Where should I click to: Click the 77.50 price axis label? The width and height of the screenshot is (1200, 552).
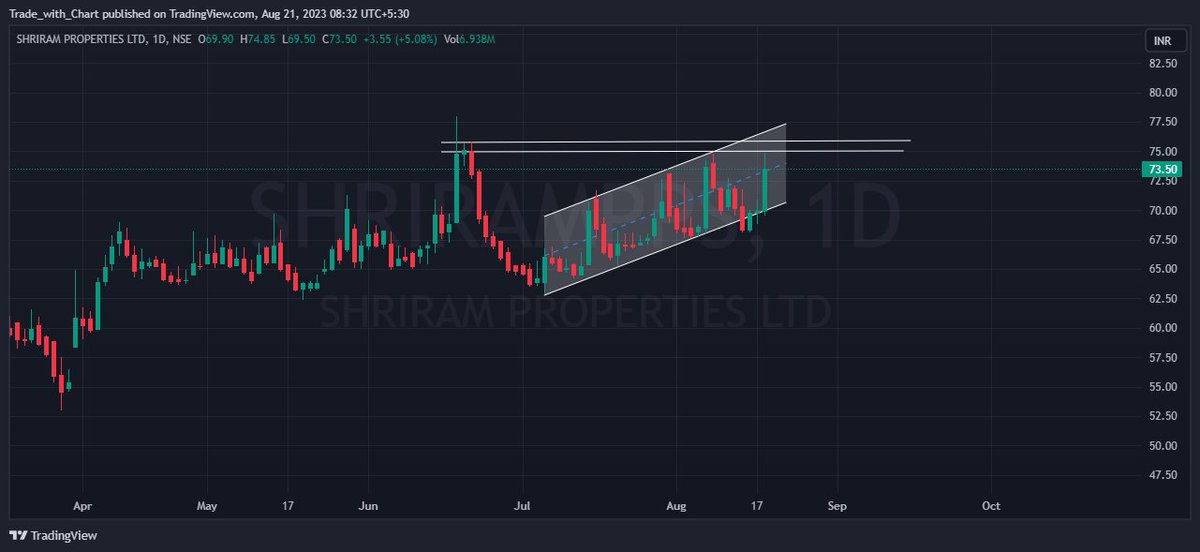click(x=1161, y=122)
